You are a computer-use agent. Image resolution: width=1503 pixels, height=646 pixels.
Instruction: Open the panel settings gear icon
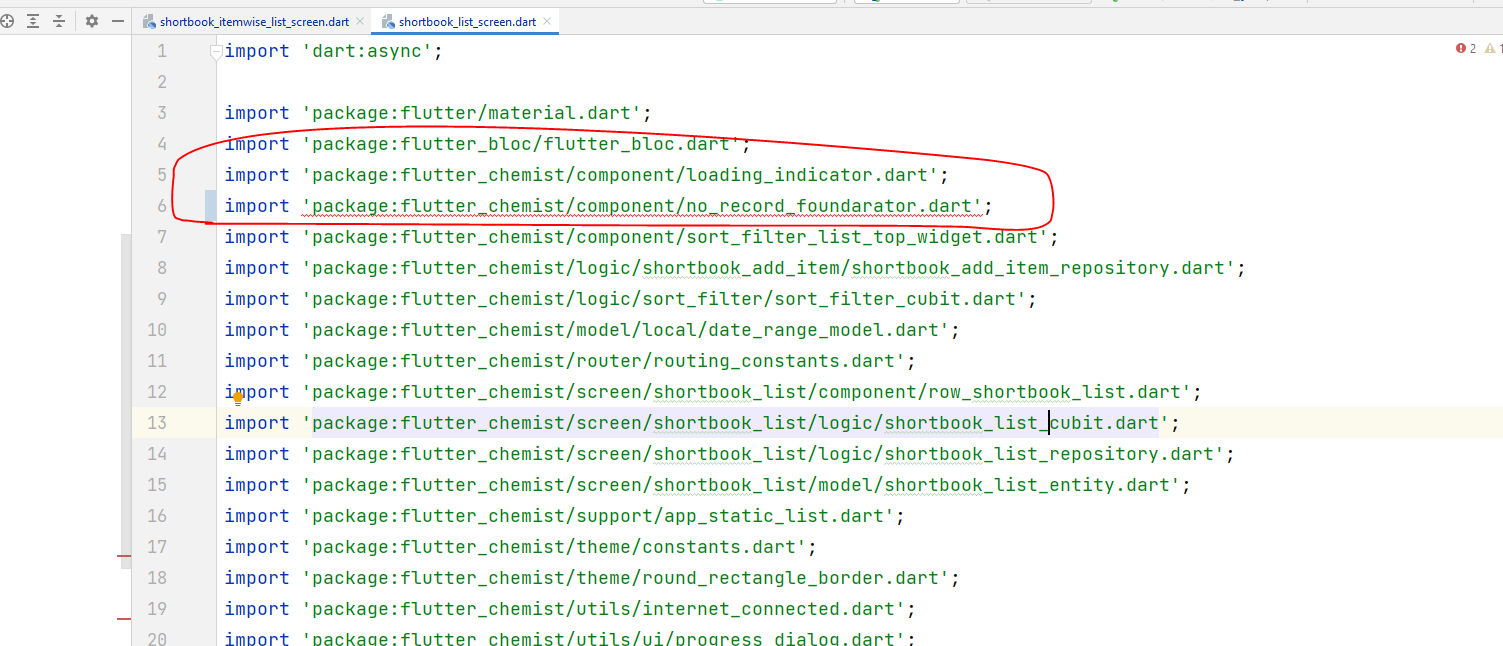point(90,21)
